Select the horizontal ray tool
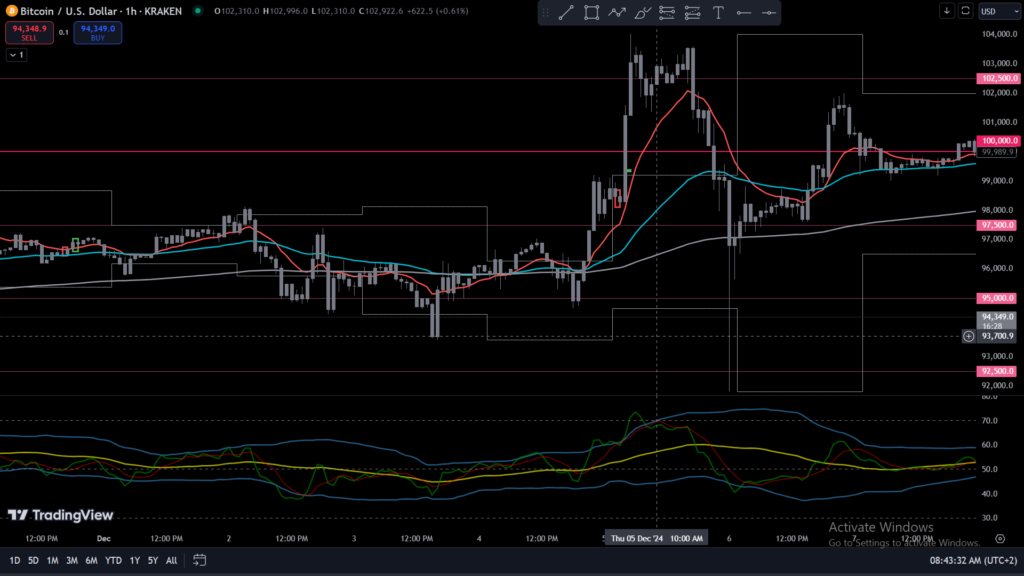The image size is (1024, 576). click(743, 13)
